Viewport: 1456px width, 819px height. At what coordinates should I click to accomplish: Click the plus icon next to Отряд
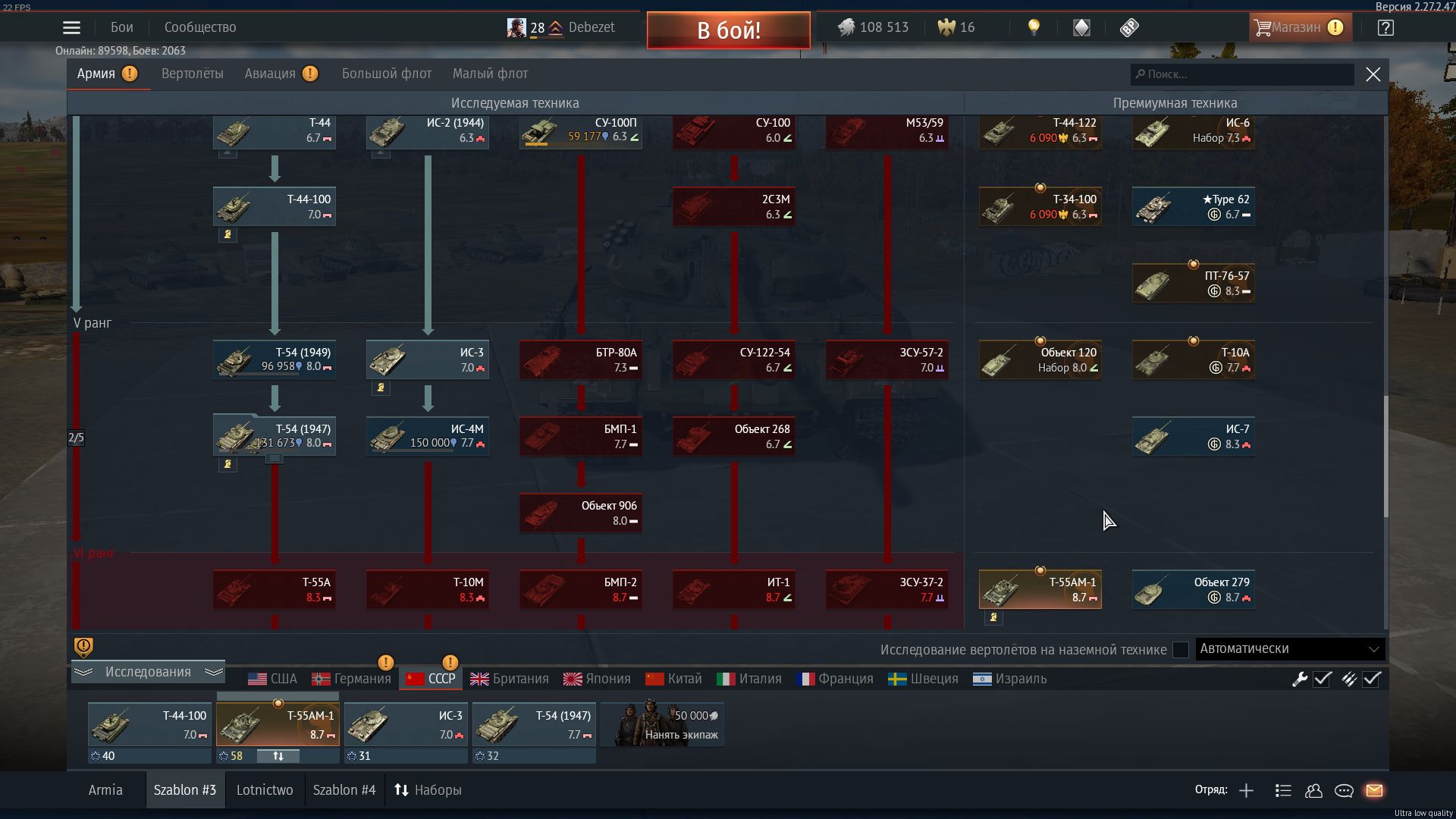point(1246,790)
